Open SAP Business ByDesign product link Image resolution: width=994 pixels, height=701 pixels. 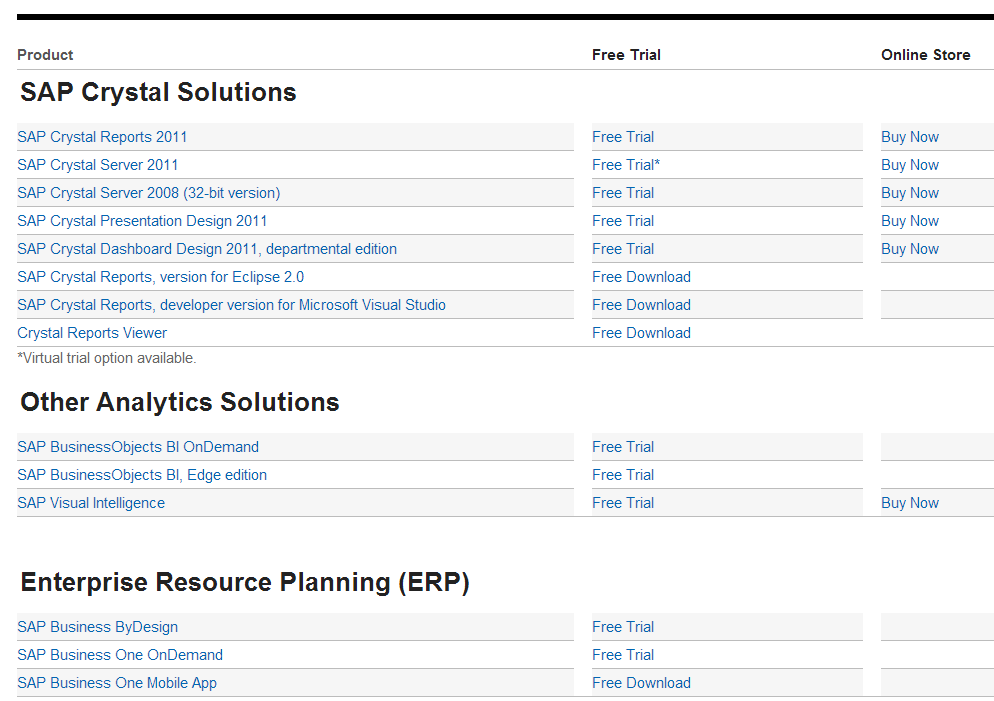pyautogui.click(x=97, y=627)
